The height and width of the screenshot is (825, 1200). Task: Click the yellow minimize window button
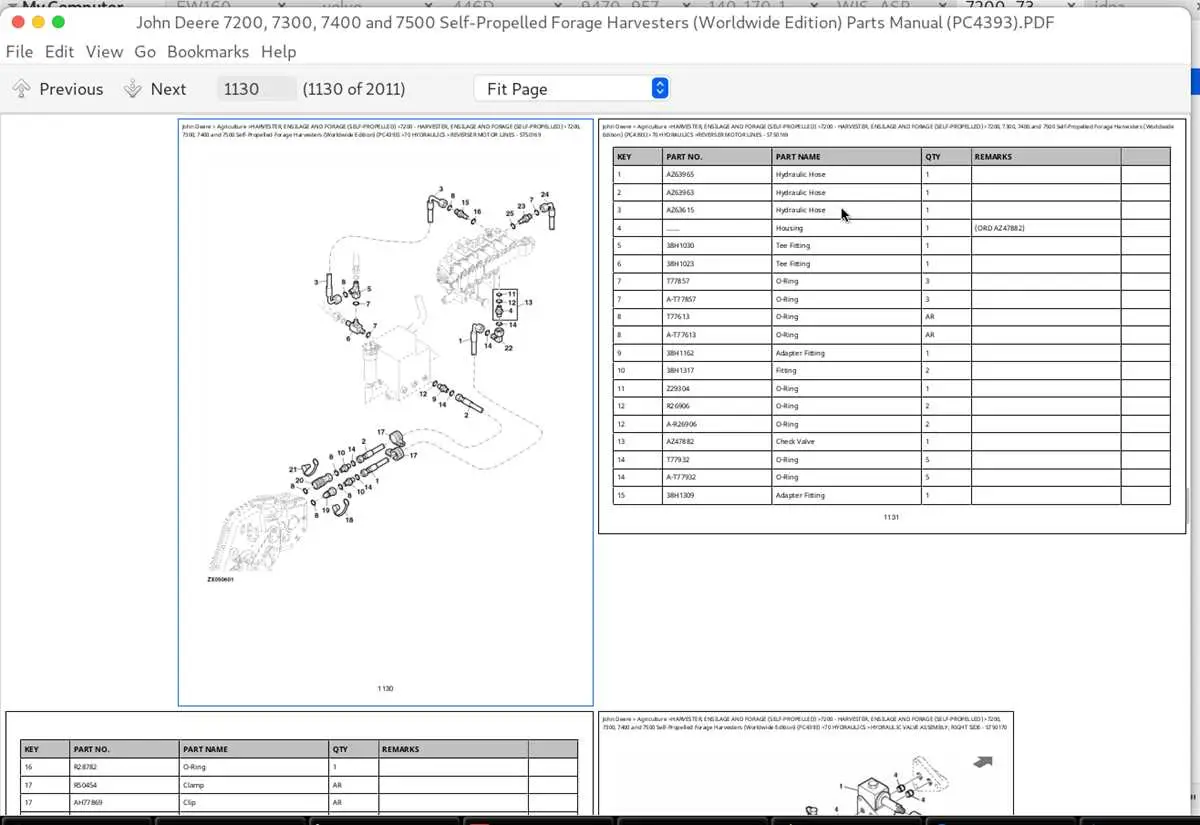coord(38,22)
